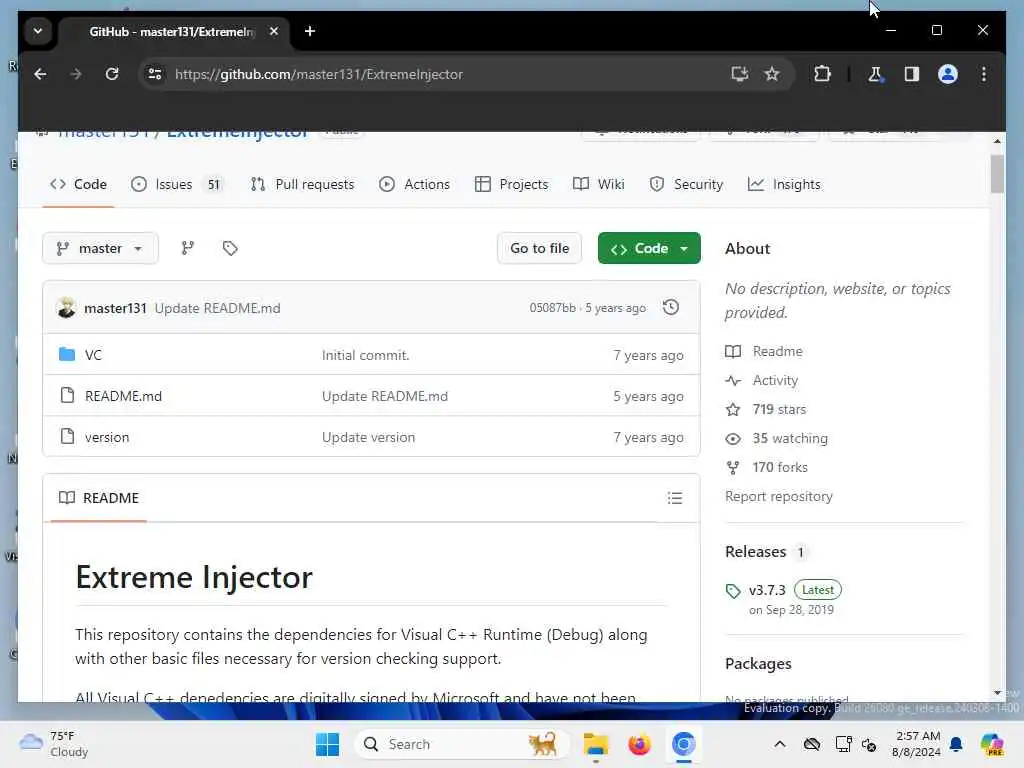Viewport: 1024px width, 768px height.
Task: Open site information icon in address bar
Action: 155,74
